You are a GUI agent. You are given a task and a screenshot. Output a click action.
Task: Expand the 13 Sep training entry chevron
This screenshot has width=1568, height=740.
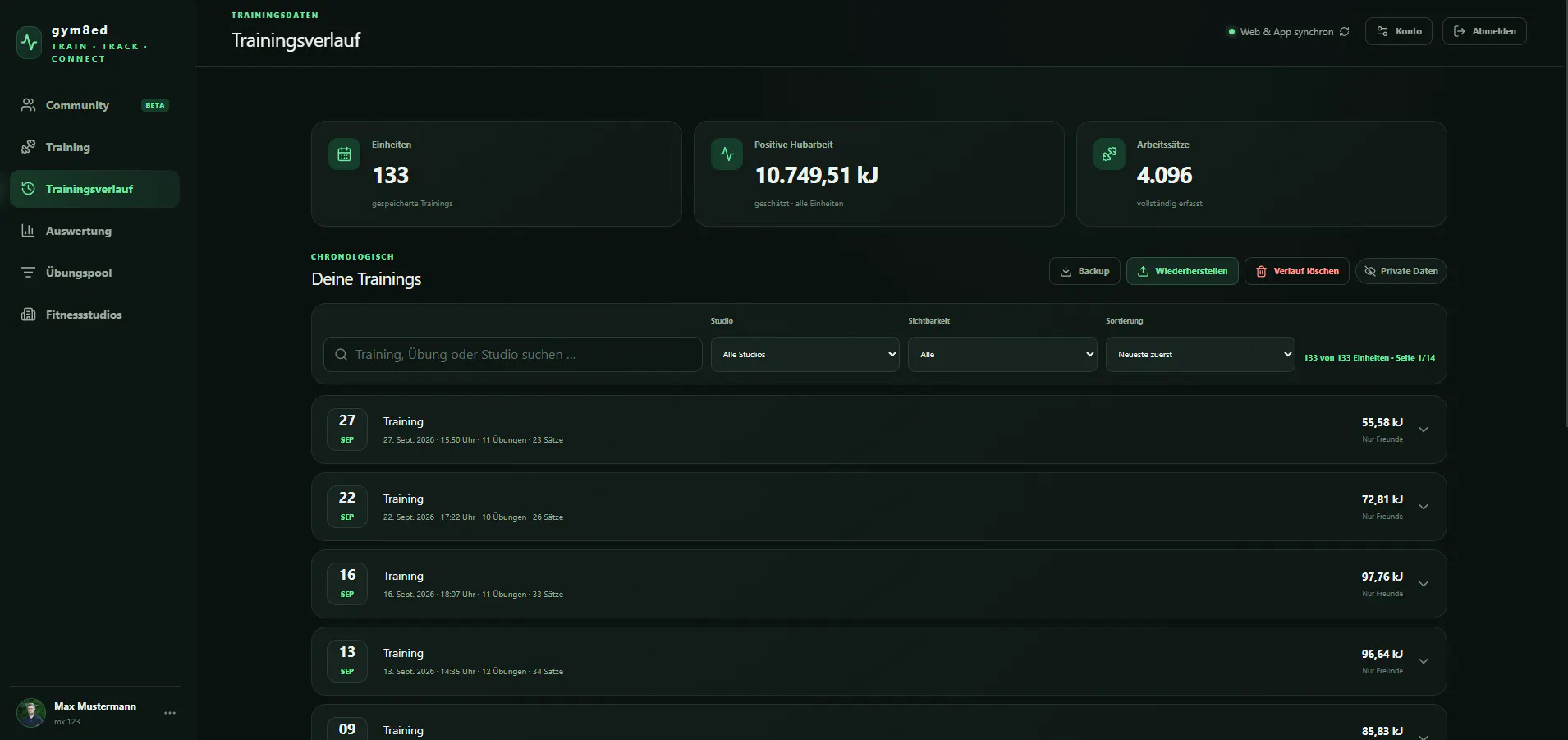point(1424,661)
